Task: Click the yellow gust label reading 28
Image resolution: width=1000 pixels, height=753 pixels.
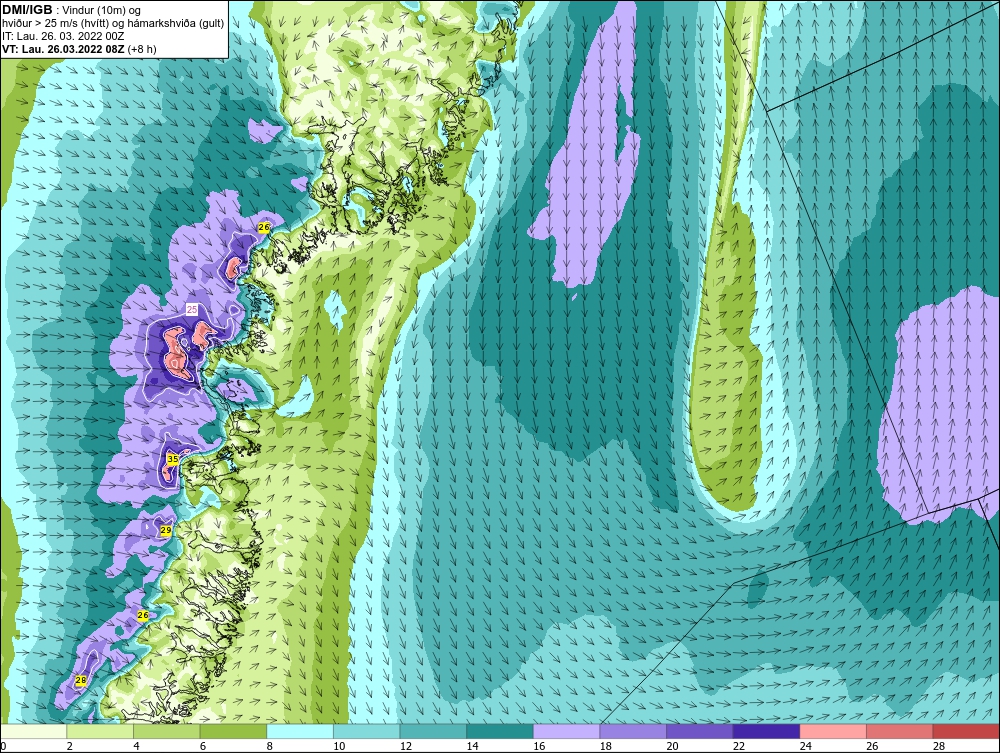Action: pyautogui.click(x=81, y=680)
